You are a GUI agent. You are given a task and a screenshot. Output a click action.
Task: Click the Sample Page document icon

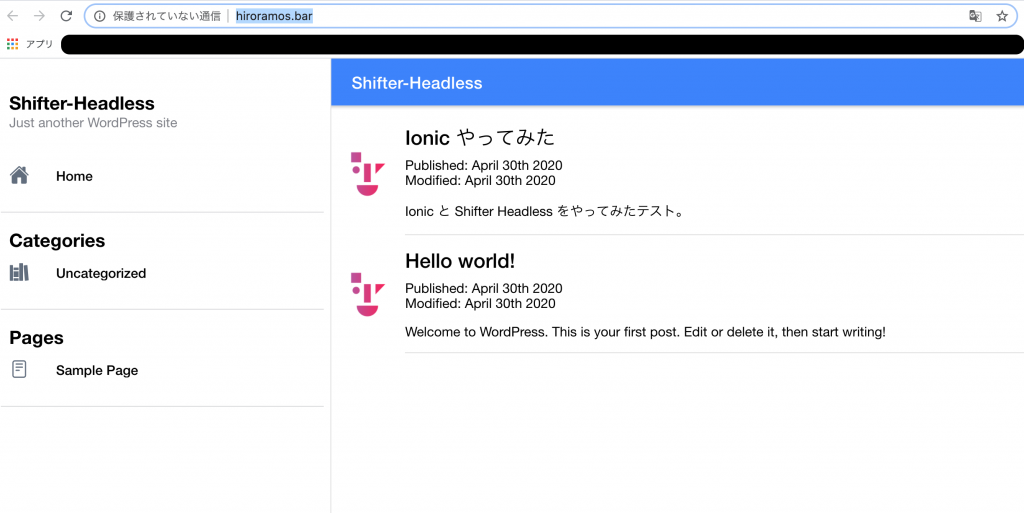(20, 369)
